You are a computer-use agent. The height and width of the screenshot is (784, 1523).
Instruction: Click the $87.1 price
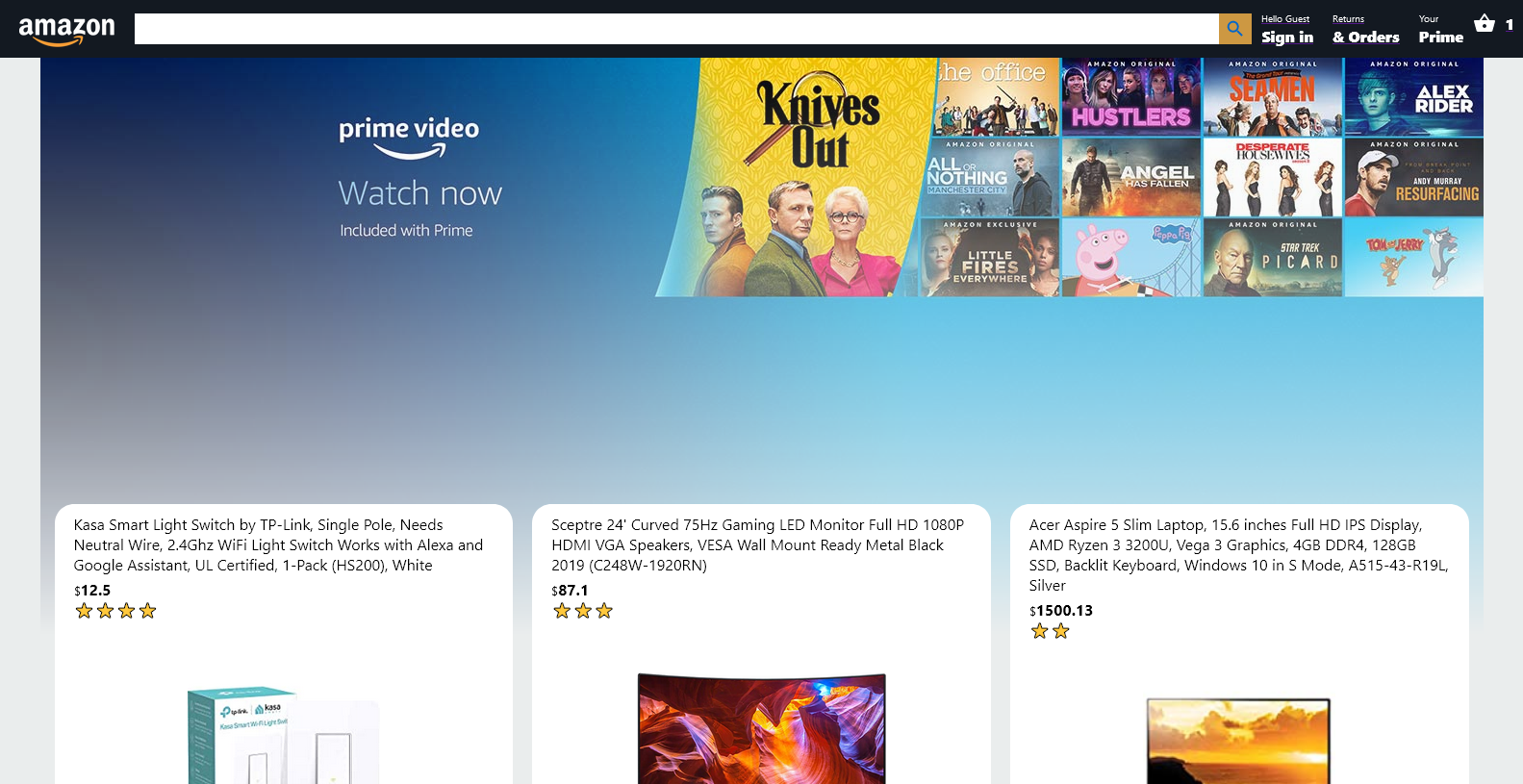point(570,591)
